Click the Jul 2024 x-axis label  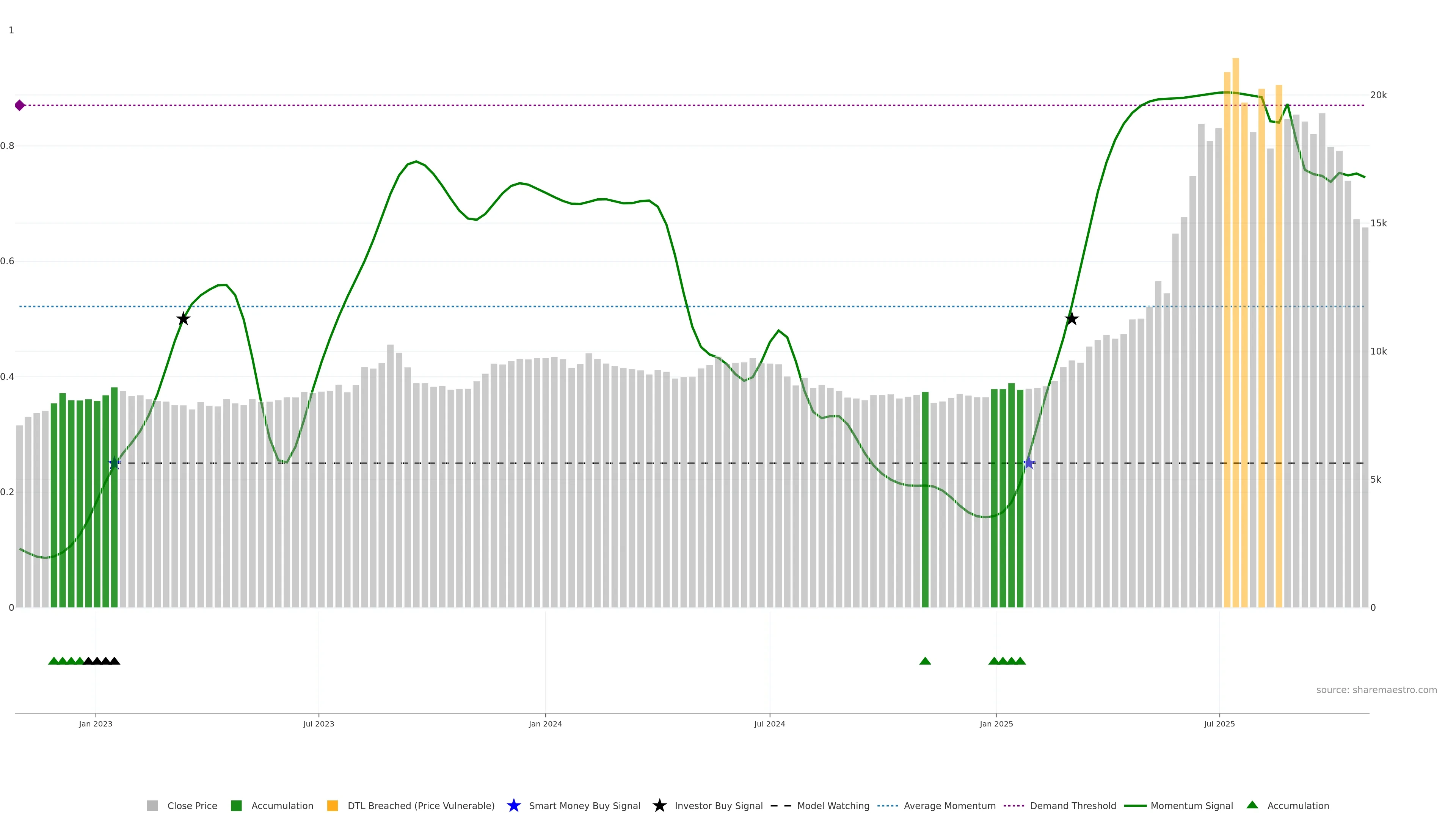tap(769, 724)
